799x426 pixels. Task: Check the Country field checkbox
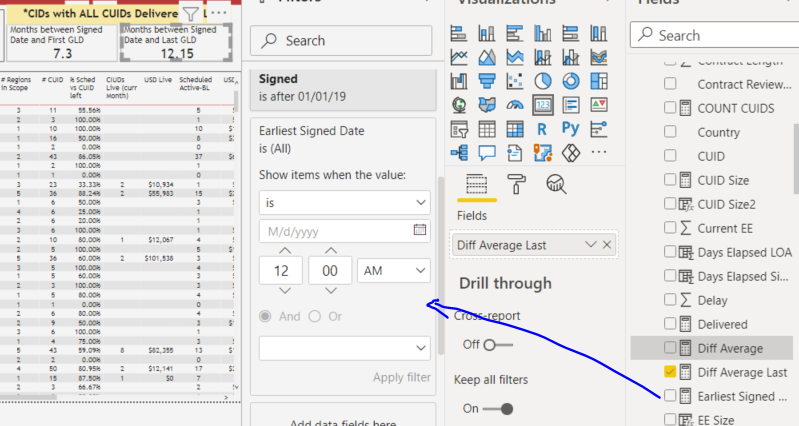coord(670,131)
